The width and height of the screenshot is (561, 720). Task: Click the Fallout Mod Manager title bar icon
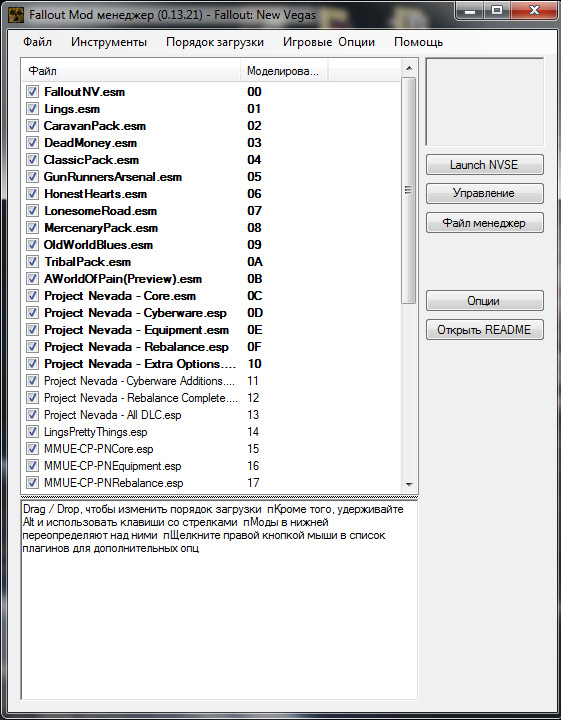pyautogui.click(x=16, y=15)
